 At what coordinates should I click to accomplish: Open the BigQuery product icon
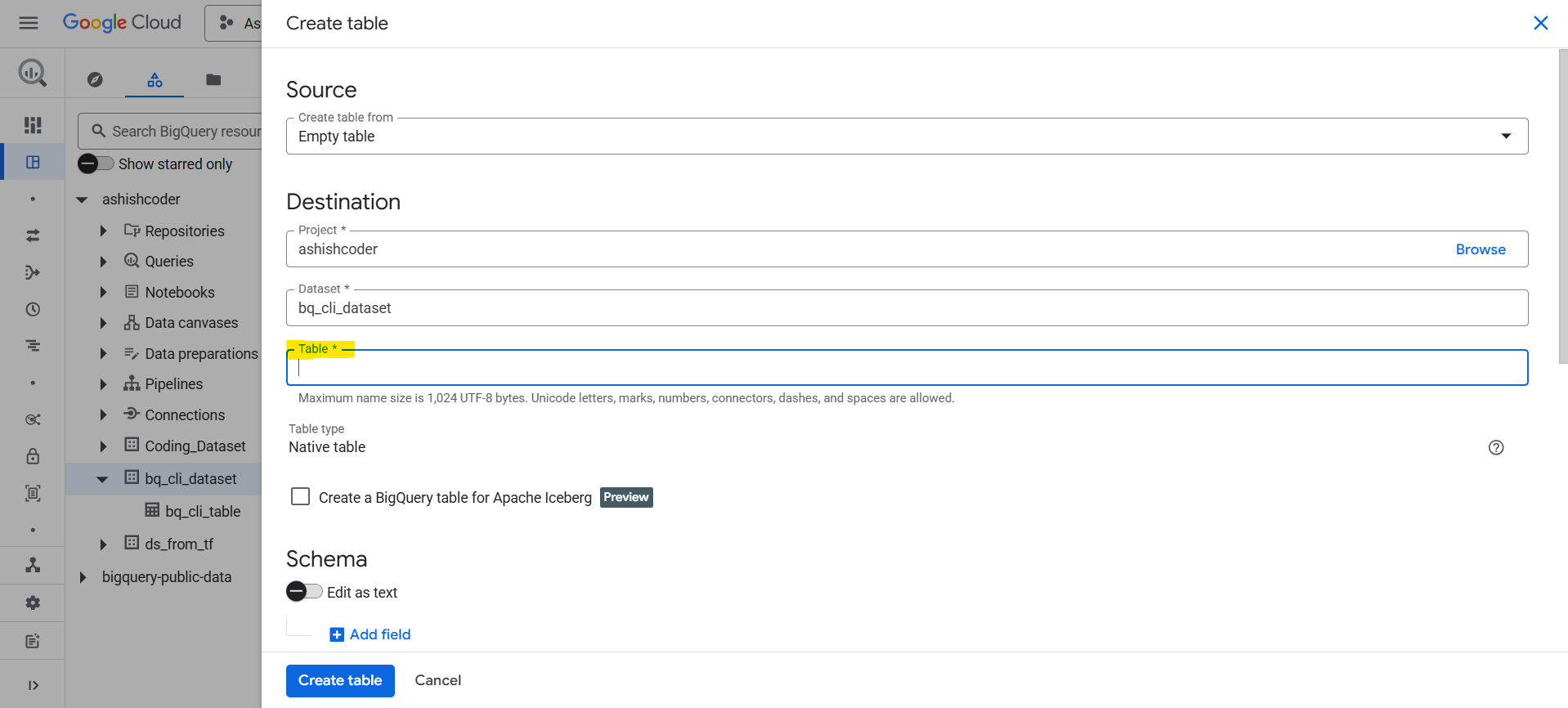tap(33, 73)
